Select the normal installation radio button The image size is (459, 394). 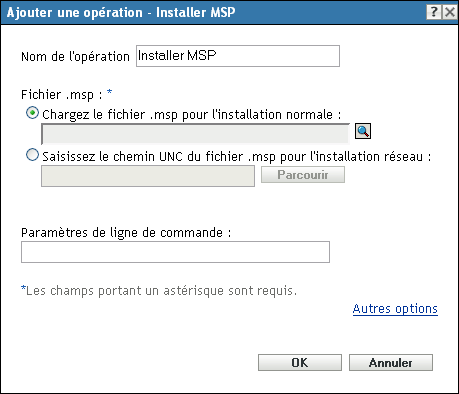click(32, 113)
